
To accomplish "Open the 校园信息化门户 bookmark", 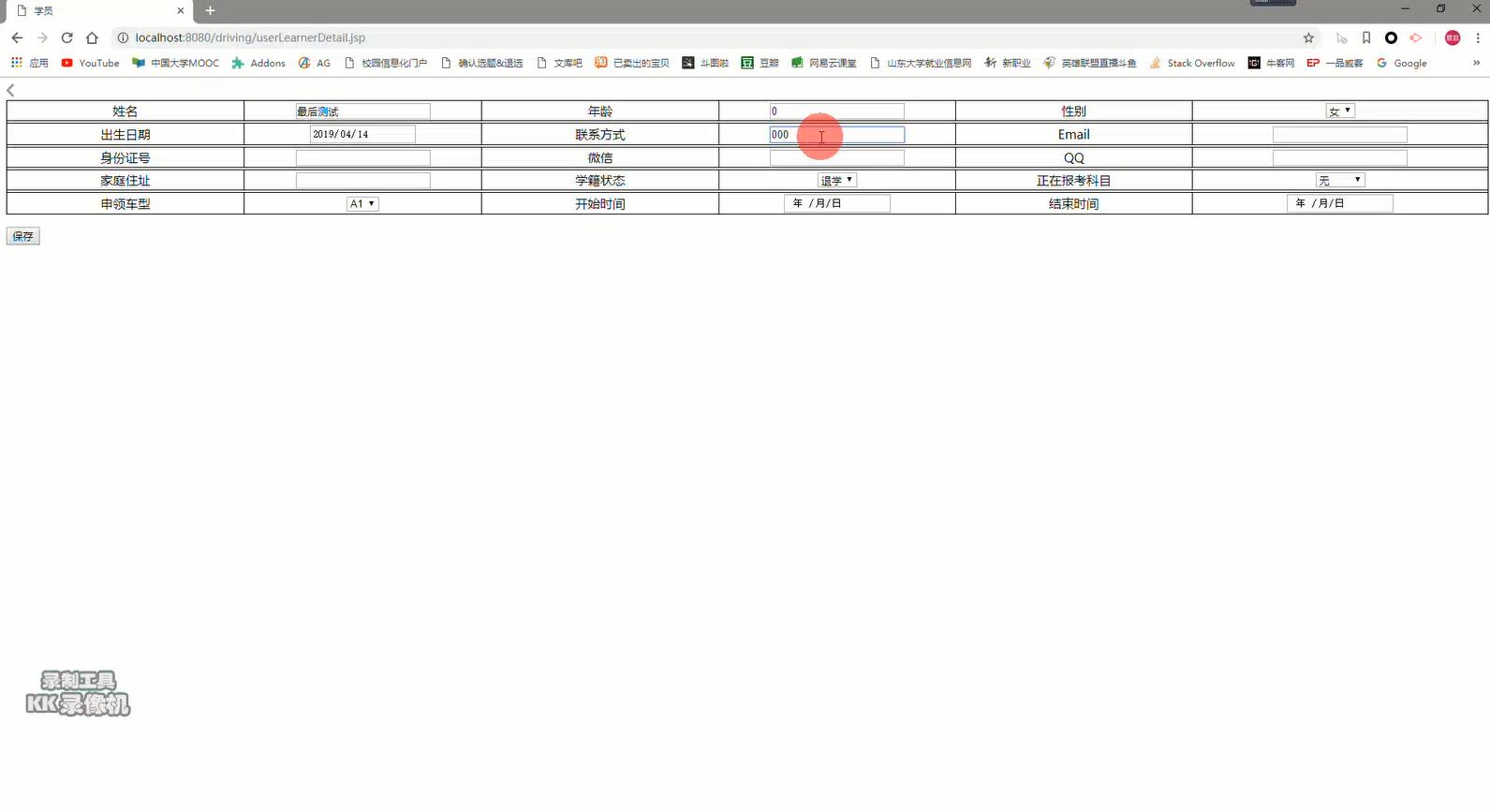I will 386,63.
